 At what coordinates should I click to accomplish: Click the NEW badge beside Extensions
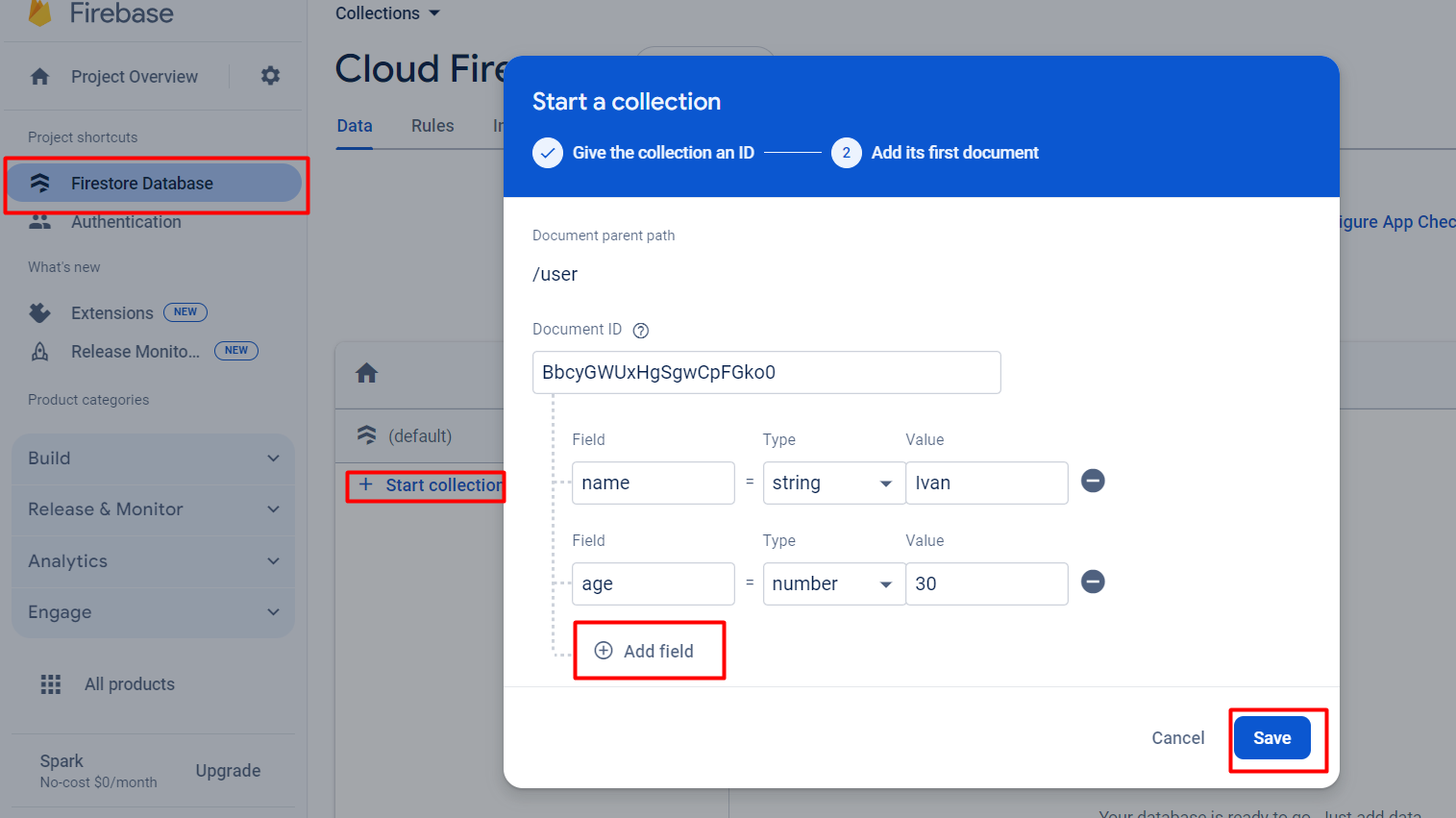185,312
